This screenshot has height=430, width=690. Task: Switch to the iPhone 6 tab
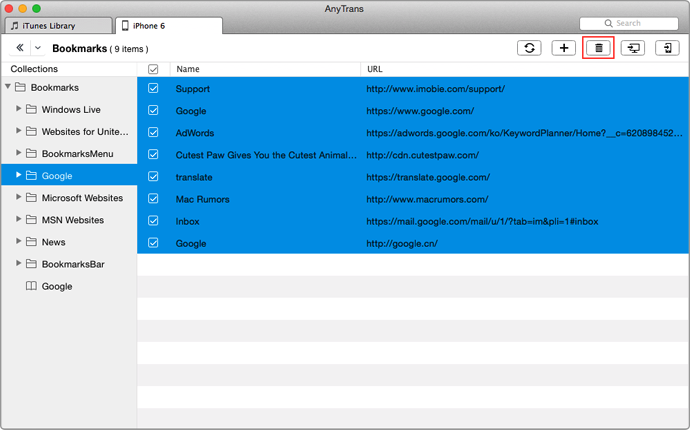[169, 26]
